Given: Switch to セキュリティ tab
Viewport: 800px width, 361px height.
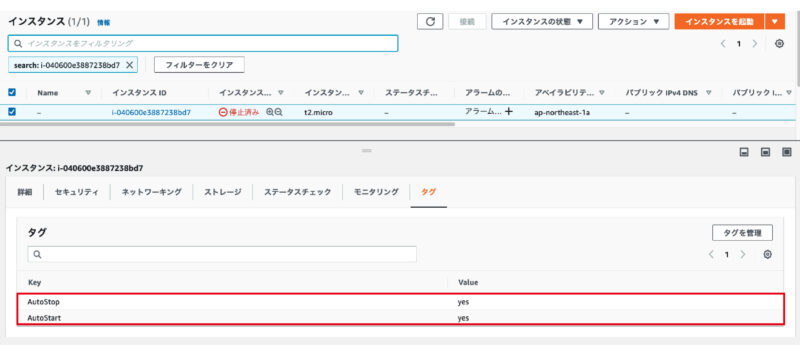Looking at the screenshot, I should (x=77, y=192).
